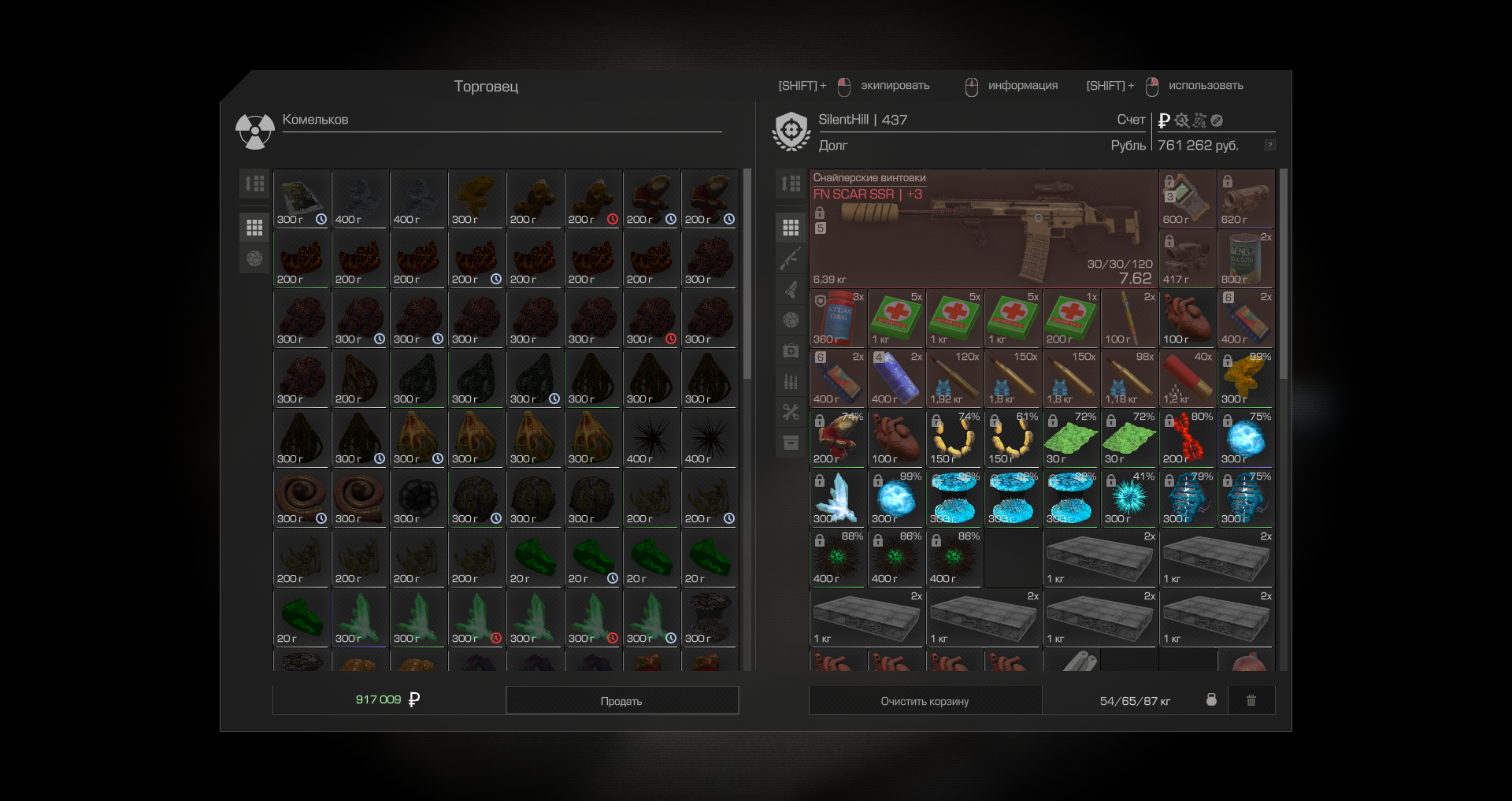
Task: Click the информация hint label
Action: point(1023,85)
